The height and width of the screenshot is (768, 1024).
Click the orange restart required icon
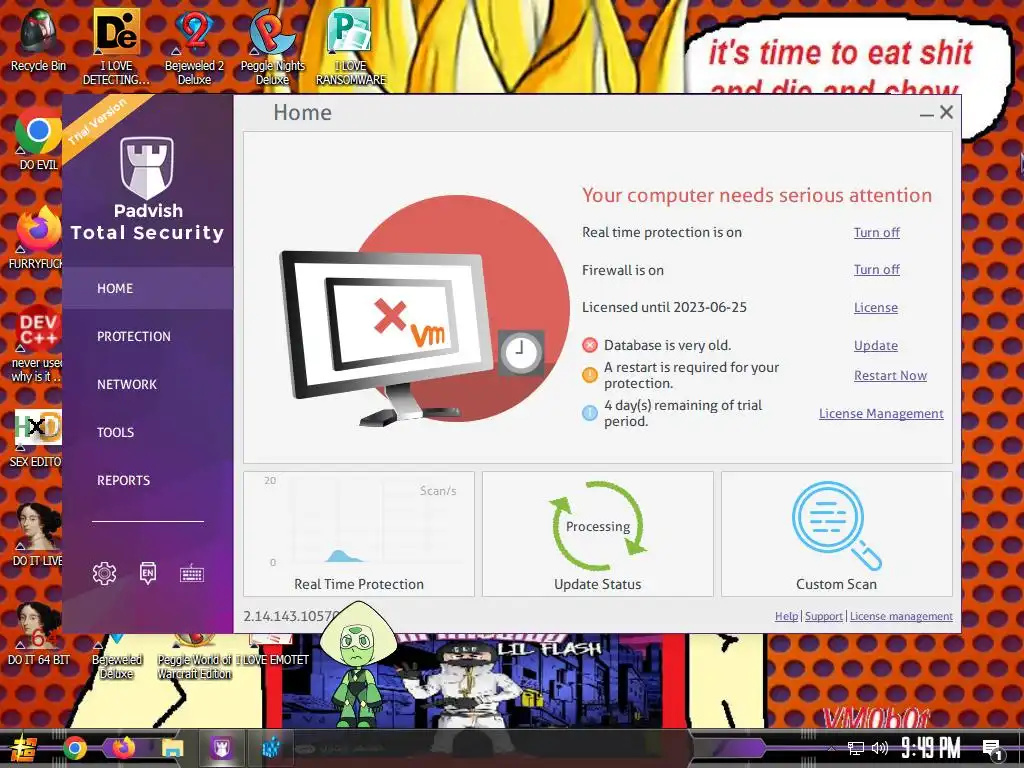coord(590,375)
